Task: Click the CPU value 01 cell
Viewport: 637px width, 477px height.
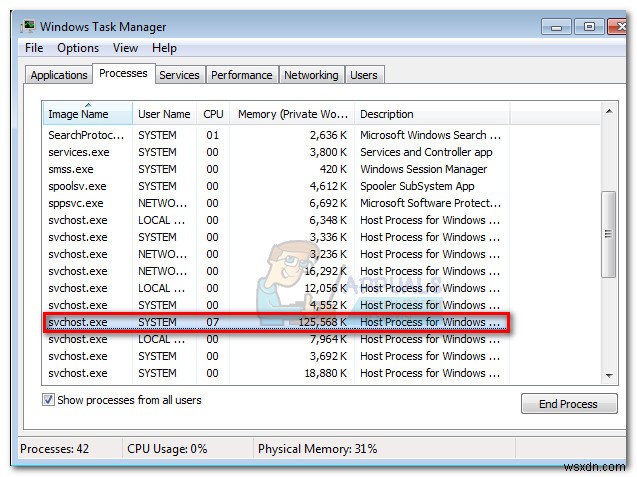Action: 212,135
